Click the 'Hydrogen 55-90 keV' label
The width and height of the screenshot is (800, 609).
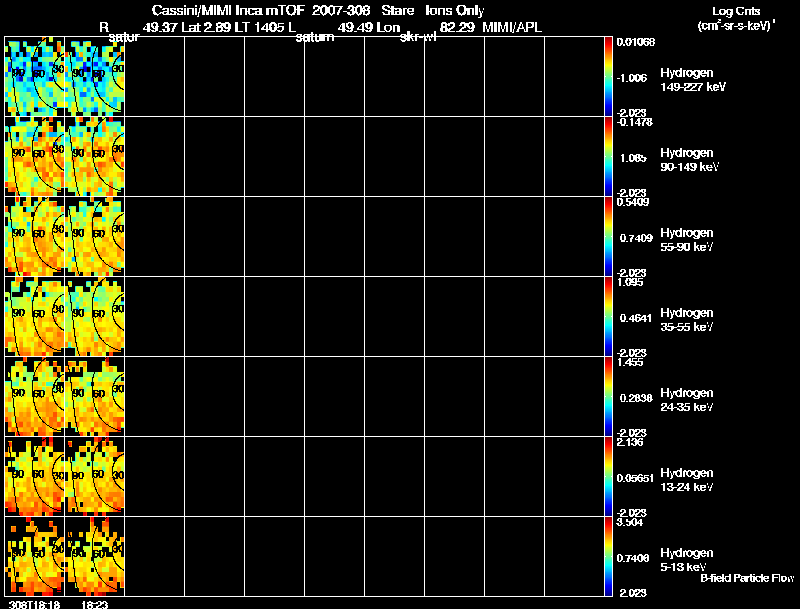click(687, 240)
